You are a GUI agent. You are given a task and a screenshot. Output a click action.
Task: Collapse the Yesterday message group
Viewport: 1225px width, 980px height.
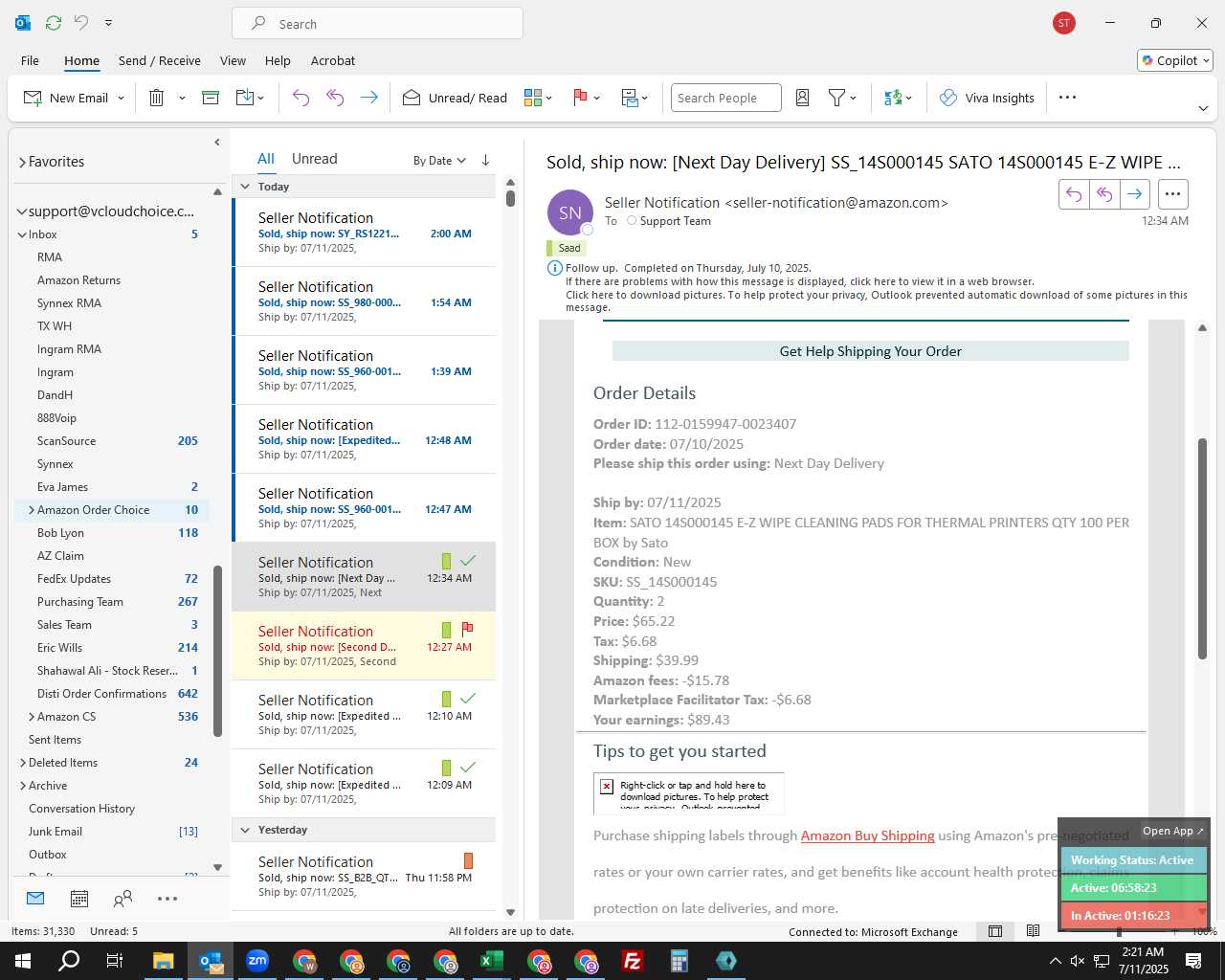245,830
